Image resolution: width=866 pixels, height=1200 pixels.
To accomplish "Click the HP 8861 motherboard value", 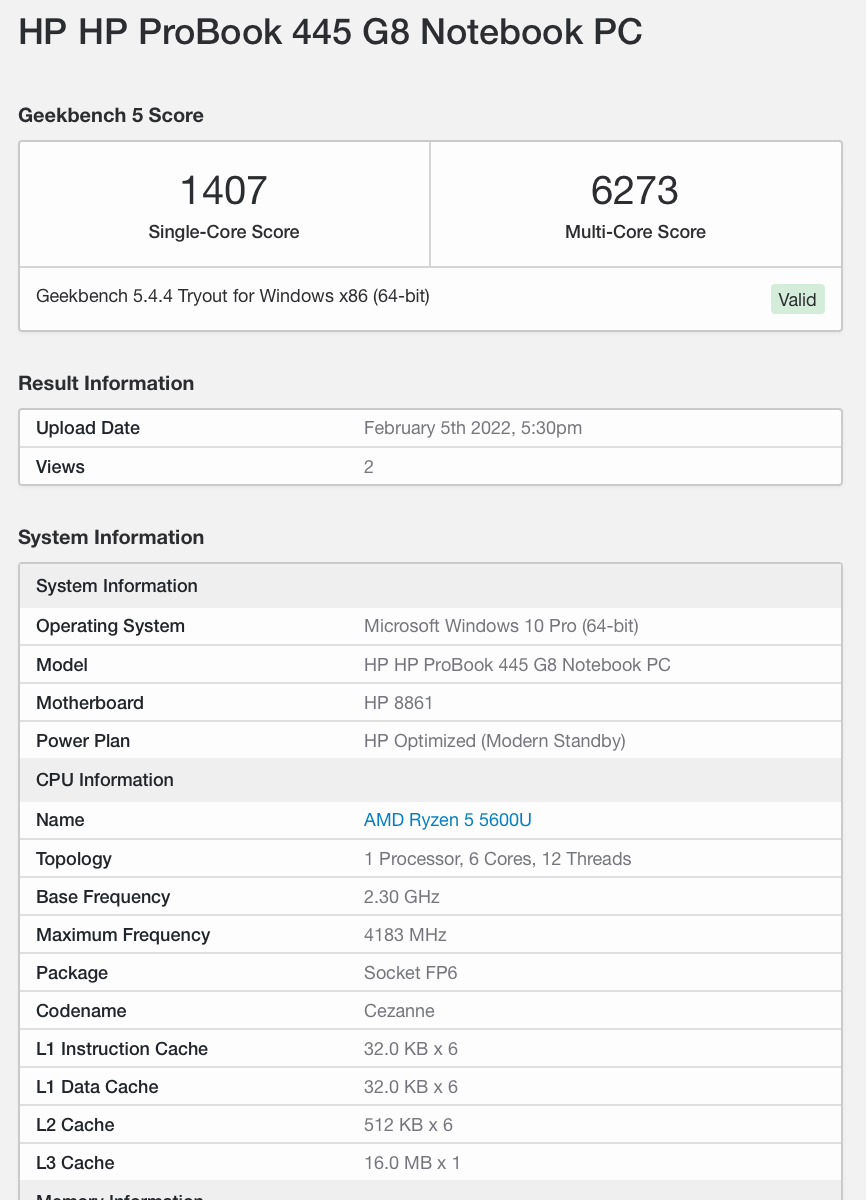I will 398,703.
